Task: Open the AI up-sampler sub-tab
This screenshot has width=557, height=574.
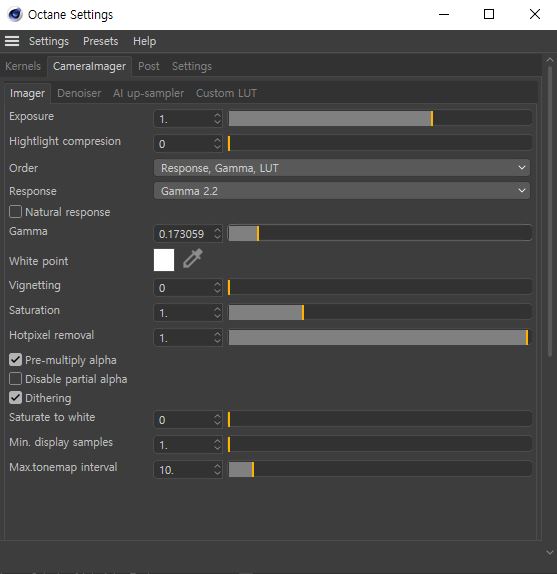Action: point(148,93)
